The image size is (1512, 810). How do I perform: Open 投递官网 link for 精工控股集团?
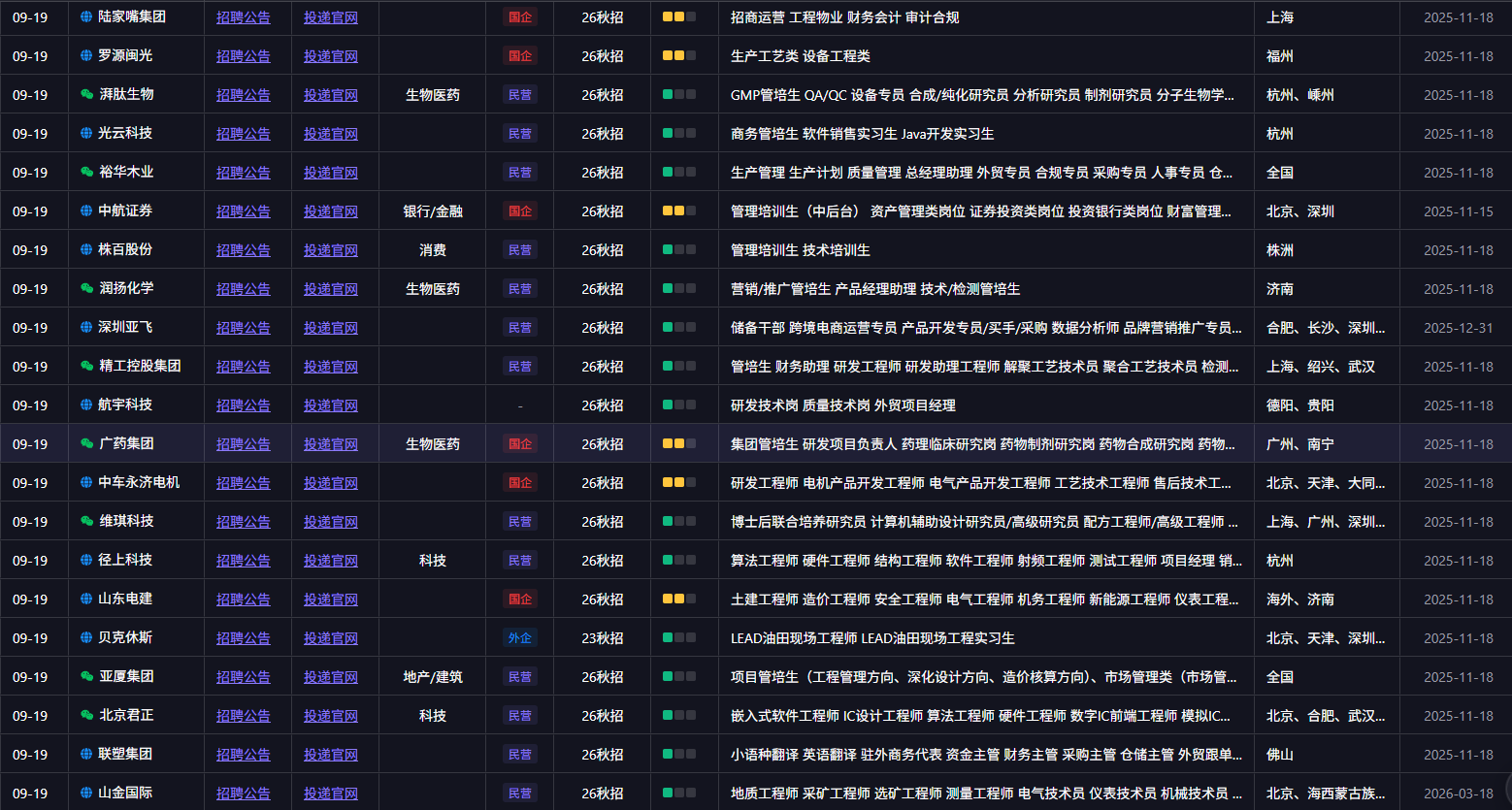point(331,367)
